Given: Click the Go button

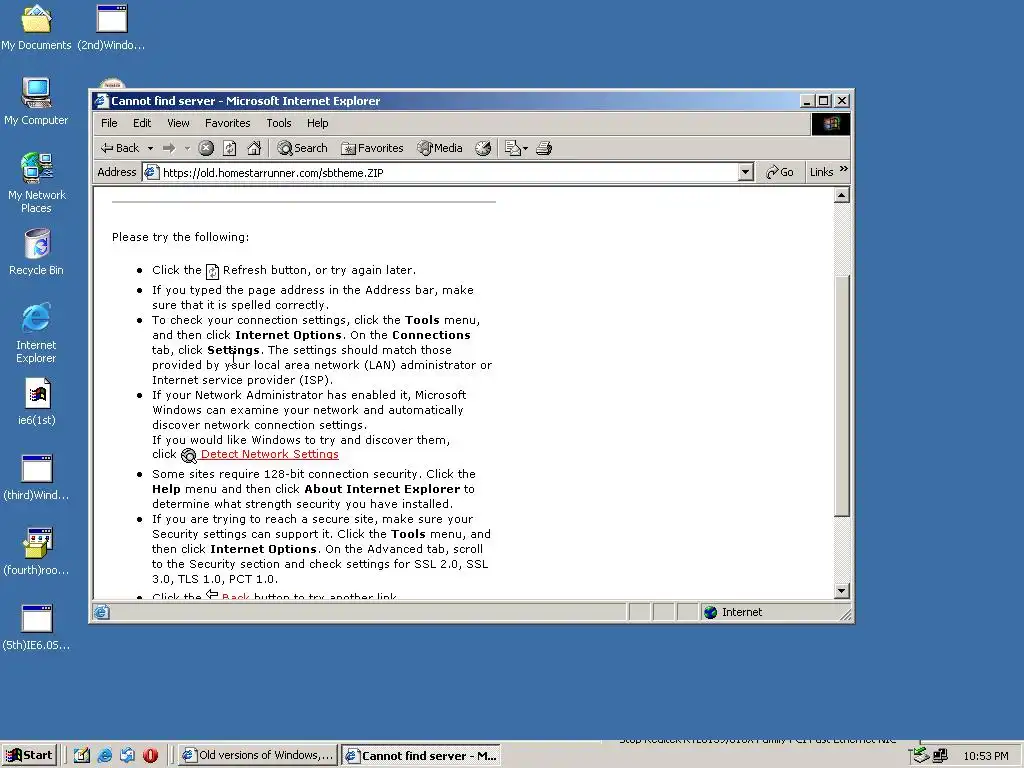Looking at the screenshot, I should tap(780, 172).
